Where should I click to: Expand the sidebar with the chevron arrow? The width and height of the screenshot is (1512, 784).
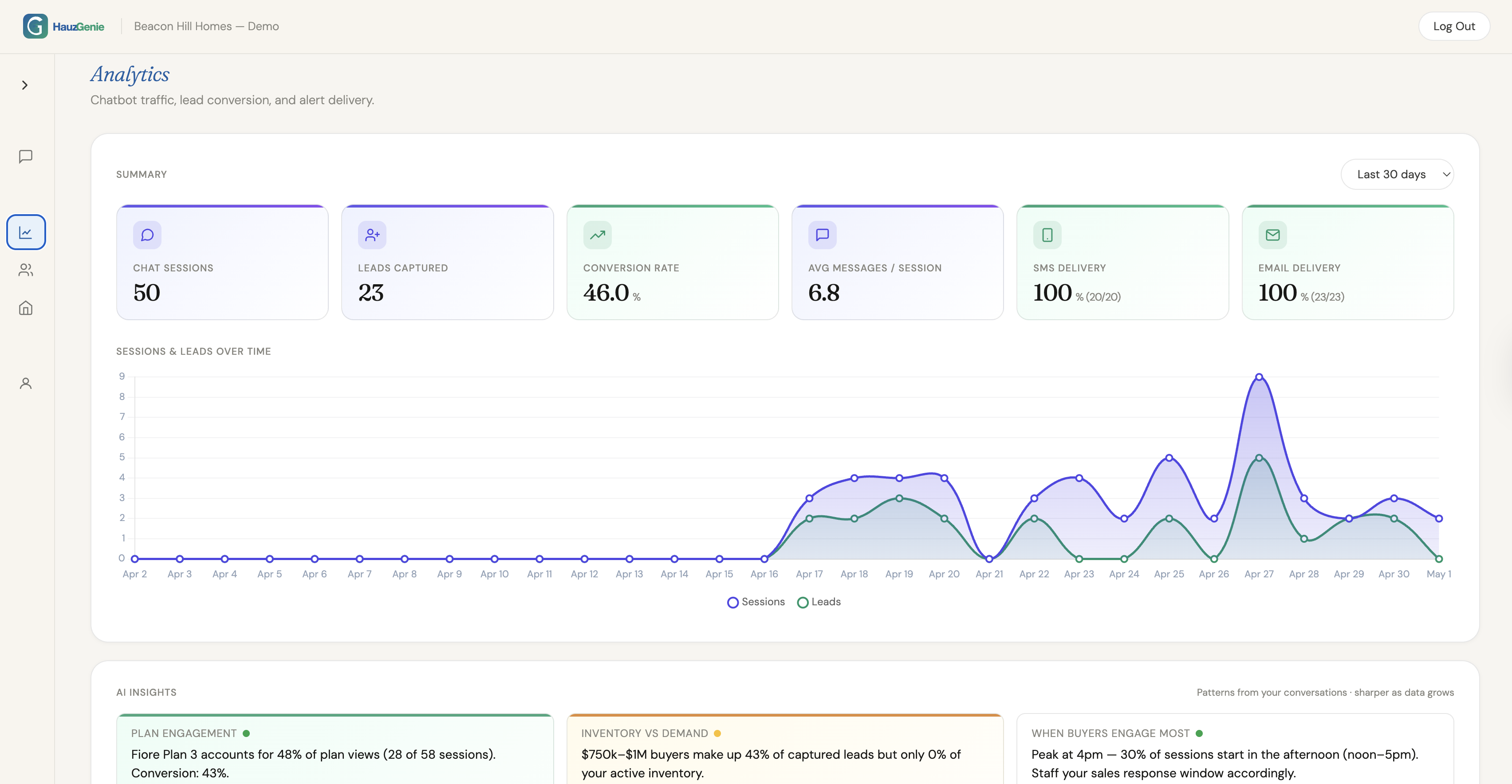tap(25, 85)
